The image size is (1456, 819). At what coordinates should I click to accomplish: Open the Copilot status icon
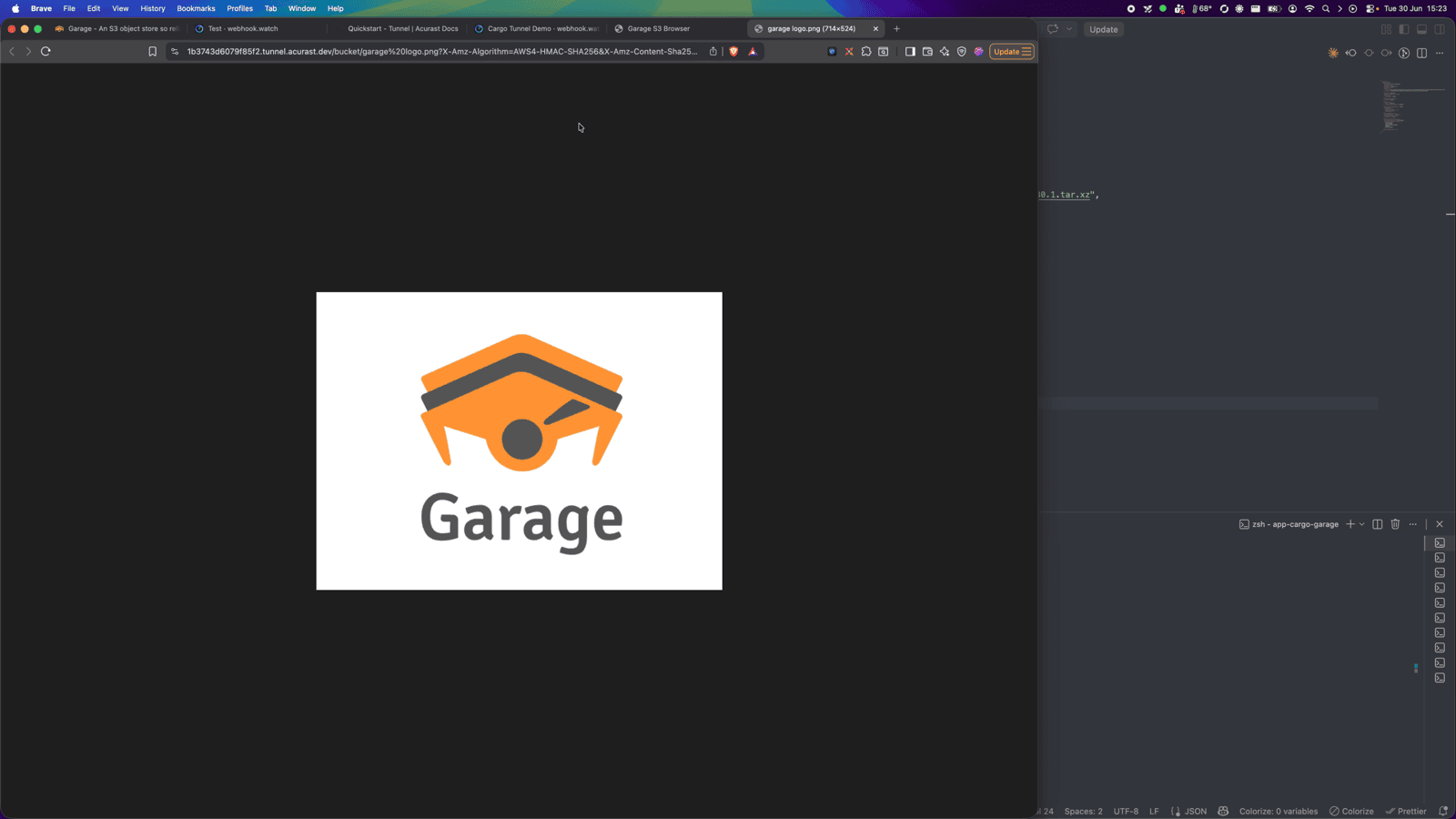pyautogui.click(x=1223, y=811)
